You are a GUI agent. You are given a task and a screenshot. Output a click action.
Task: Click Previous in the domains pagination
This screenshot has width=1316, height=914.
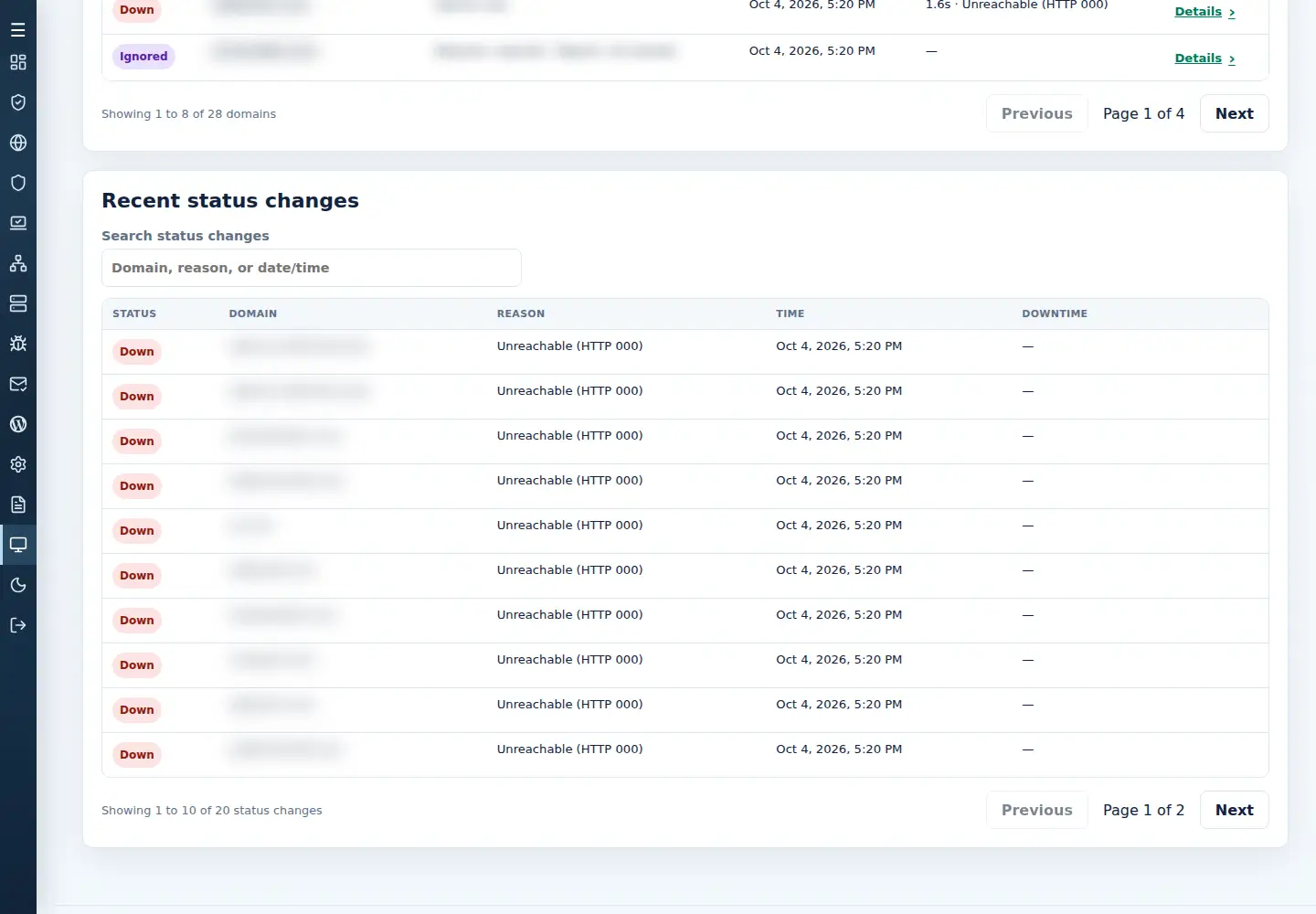point(1036,113)
